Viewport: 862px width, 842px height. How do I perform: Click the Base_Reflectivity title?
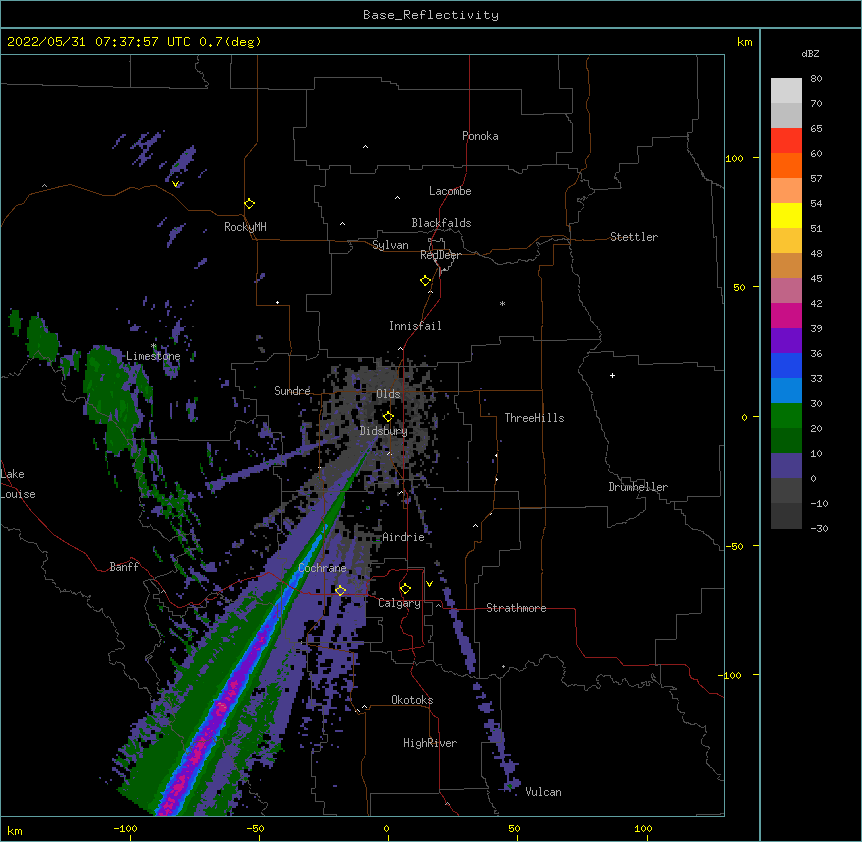[431, 15]
